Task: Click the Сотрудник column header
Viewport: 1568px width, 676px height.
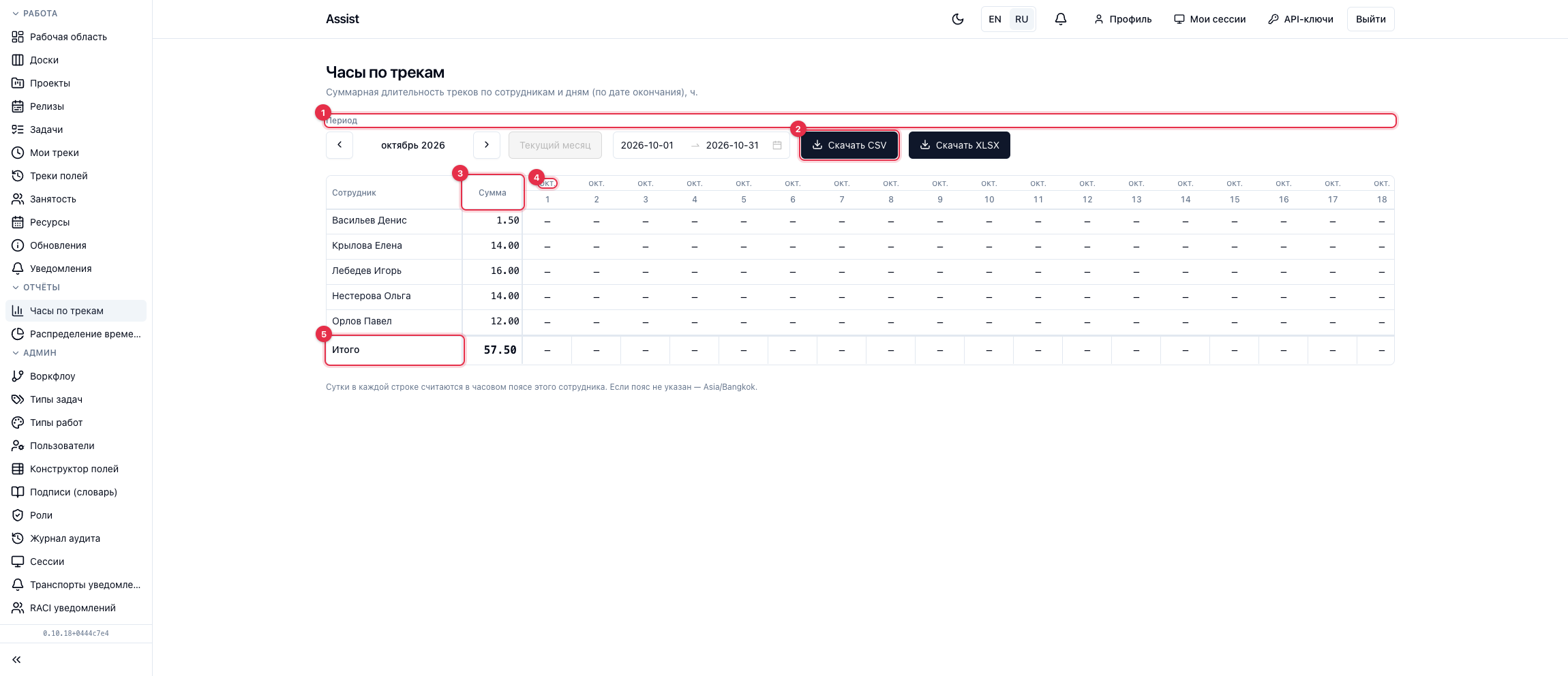Action: pyautogui.click(x=394, y=193)
